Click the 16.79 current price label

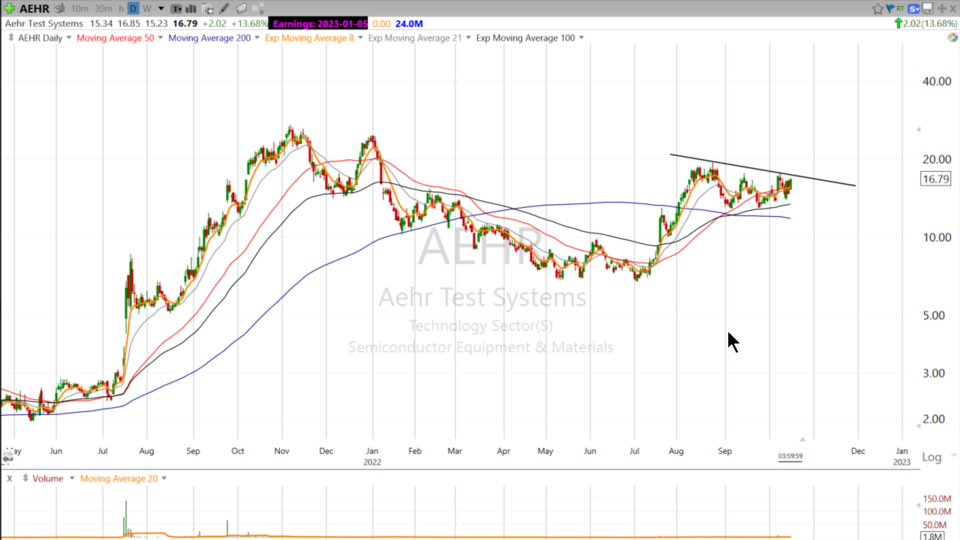936,179
